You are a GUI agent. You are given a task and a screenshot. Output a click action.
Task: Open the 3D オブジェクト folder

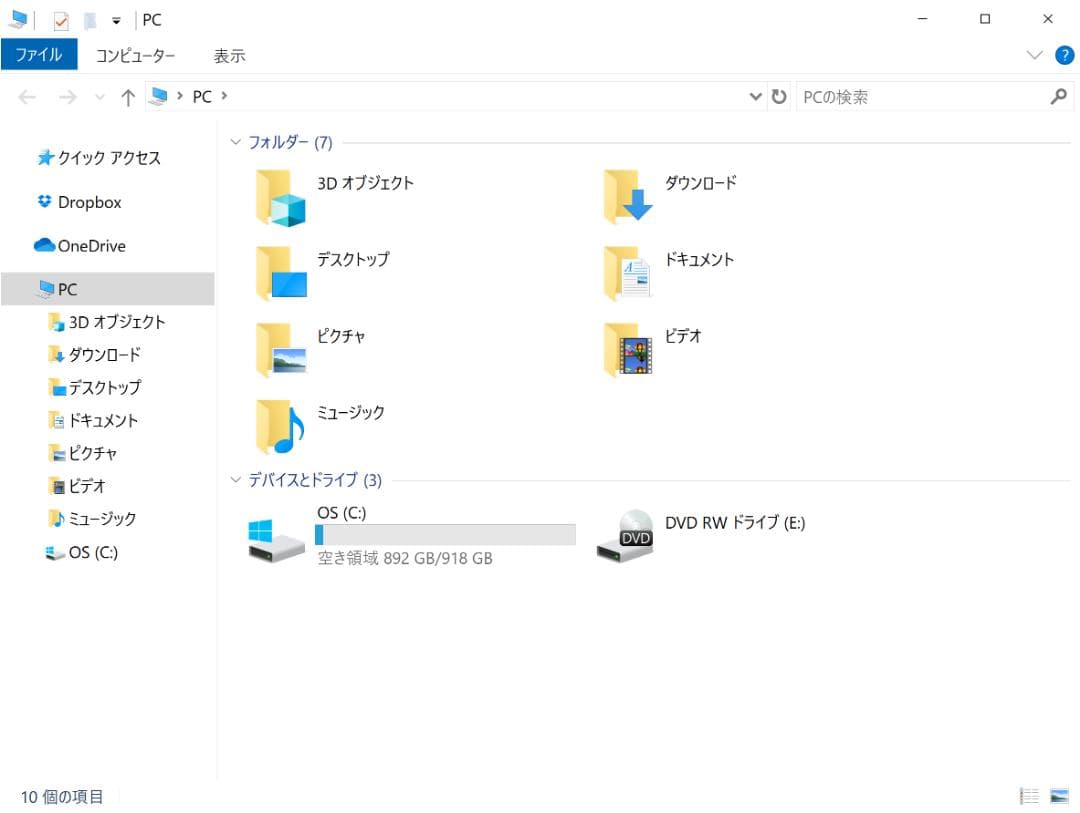coord(280,196)
